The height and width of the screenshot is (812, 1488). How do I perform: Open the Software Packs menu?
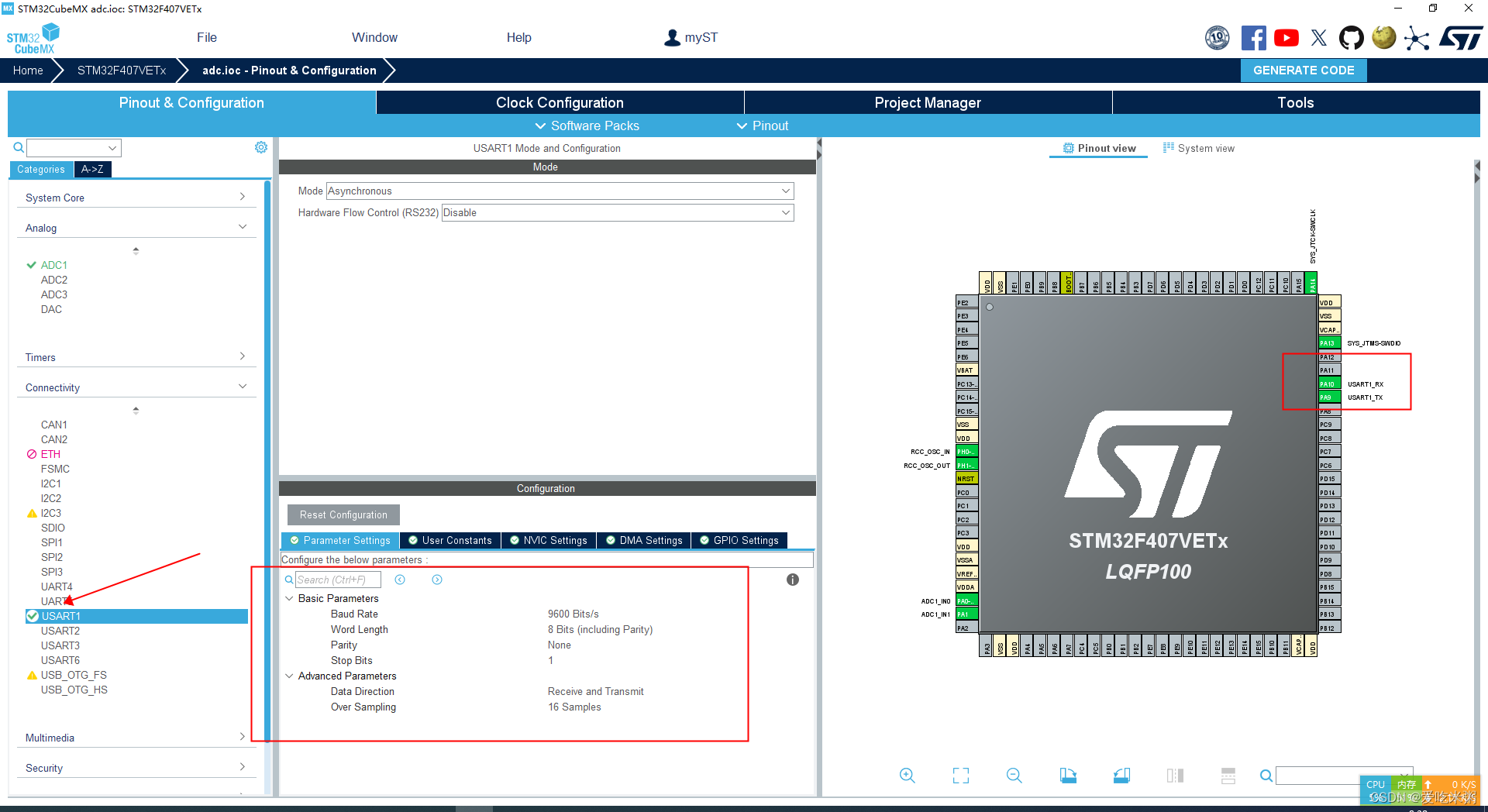point(587,126)
